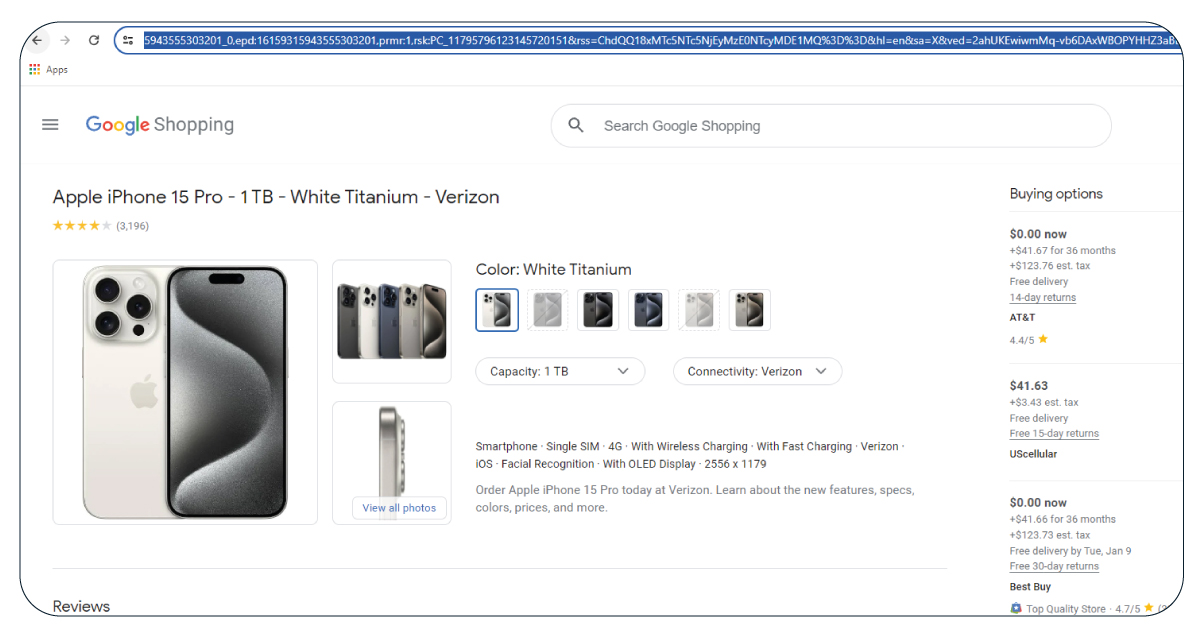Viewport: 1203px width, 637px height.
Task: Select the fifth faded white color swatch
Action: click(699, 310)
